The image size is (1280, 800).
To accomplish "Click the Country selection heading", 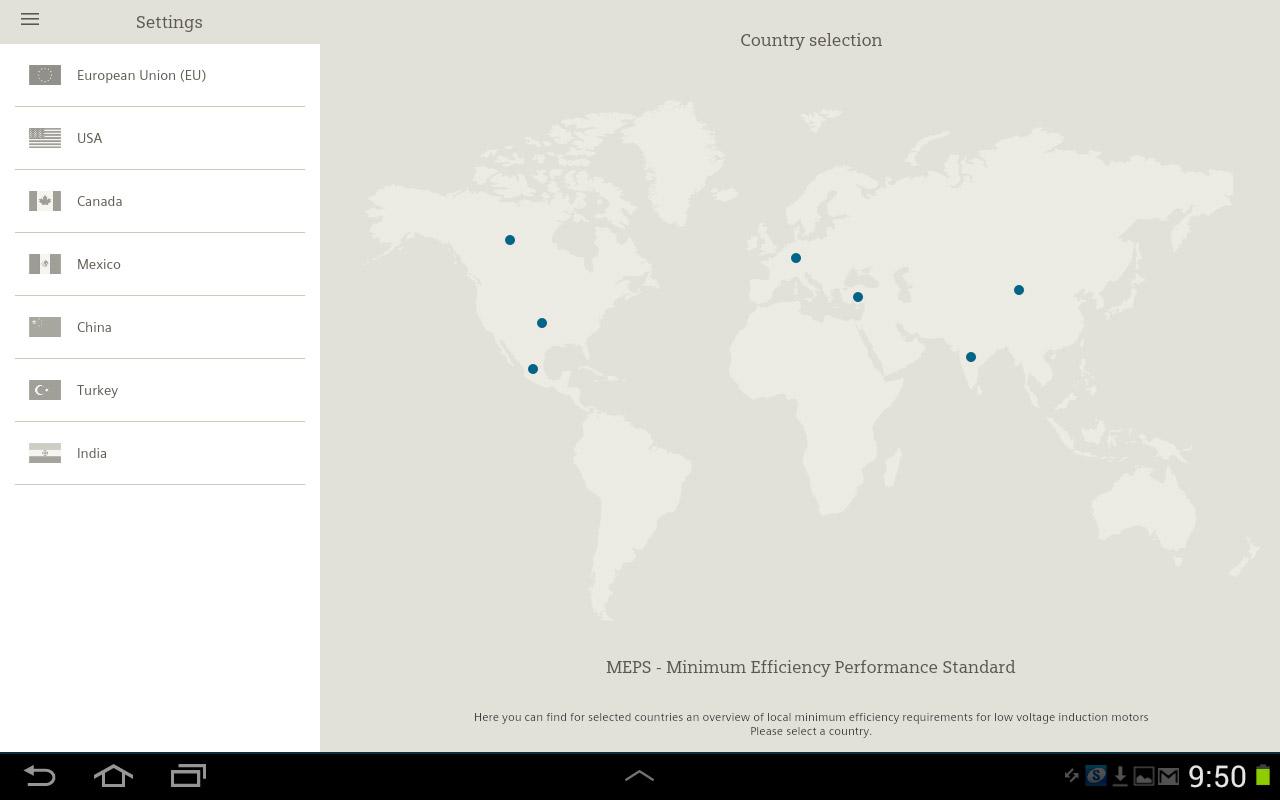I will tap(811, 40).
